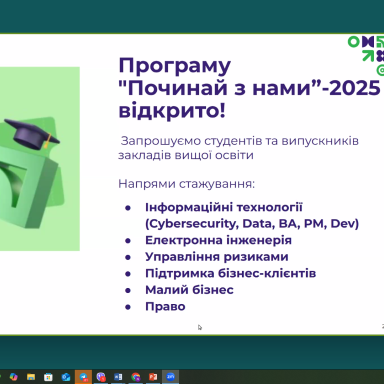Click the "Електронна інженерія" bullet

pyautogui.click(x=218, y=240)
